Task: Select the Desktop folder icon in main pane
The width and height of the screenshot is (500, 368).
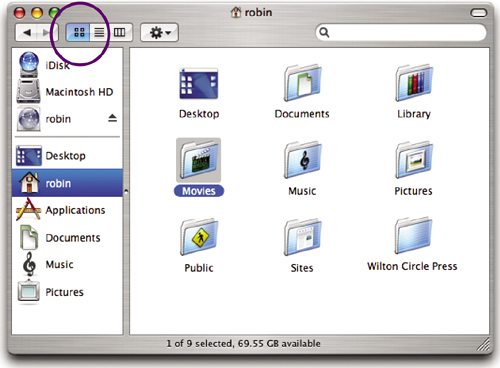Action: click(199, 84)
